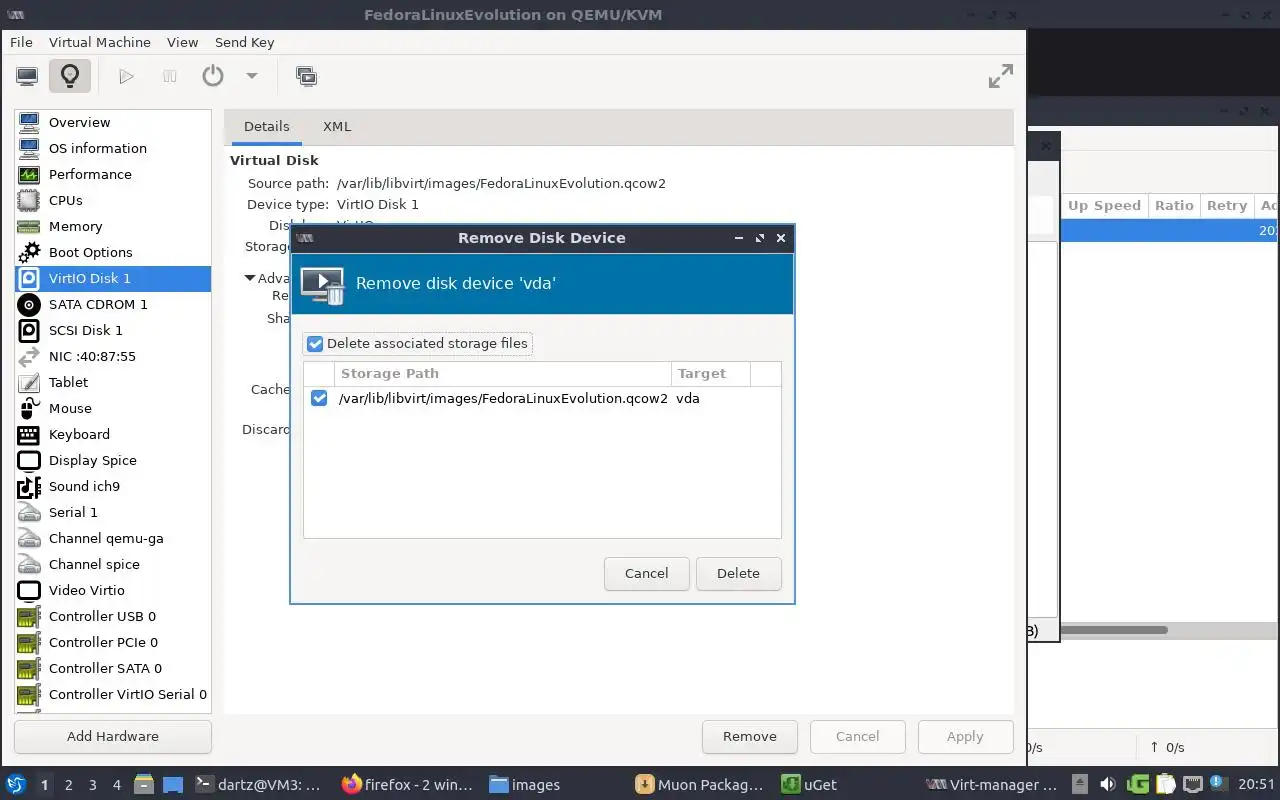The height and width of the screenshot is (800, 1280).
Task: Click the power Shut Down icon
Action: [x=213, y=76]
